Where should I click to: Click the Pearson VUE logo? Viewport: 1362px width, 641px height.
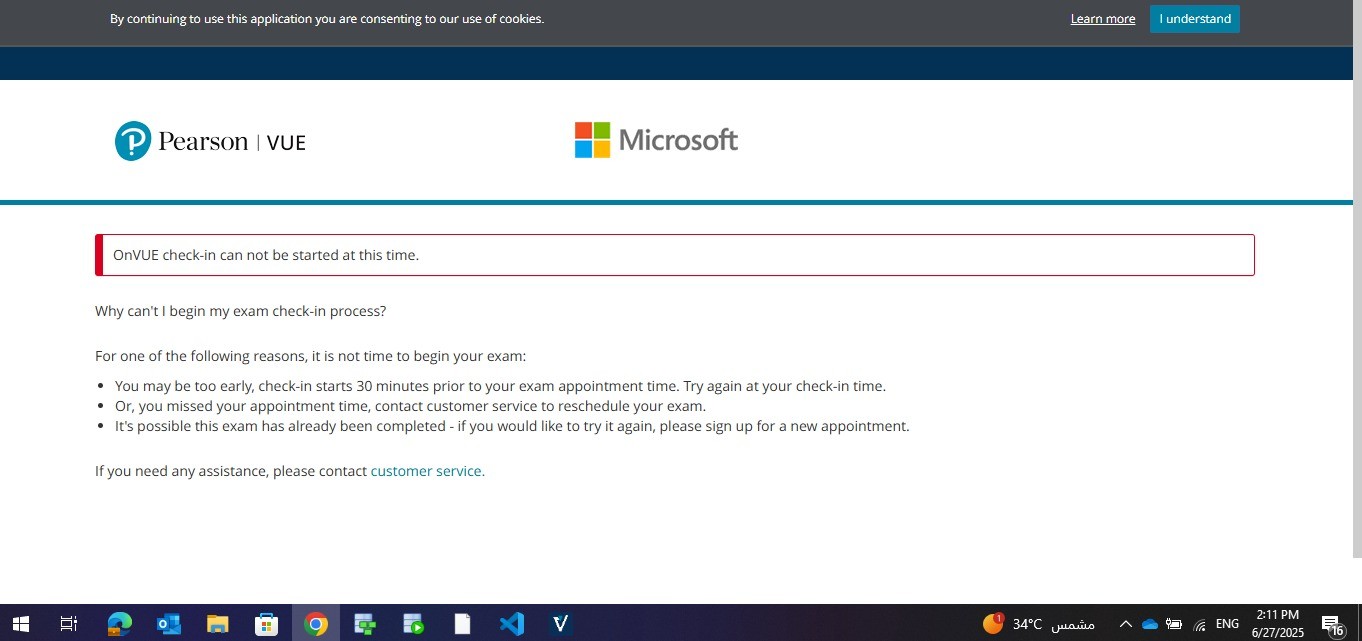(x=210, y=141)
